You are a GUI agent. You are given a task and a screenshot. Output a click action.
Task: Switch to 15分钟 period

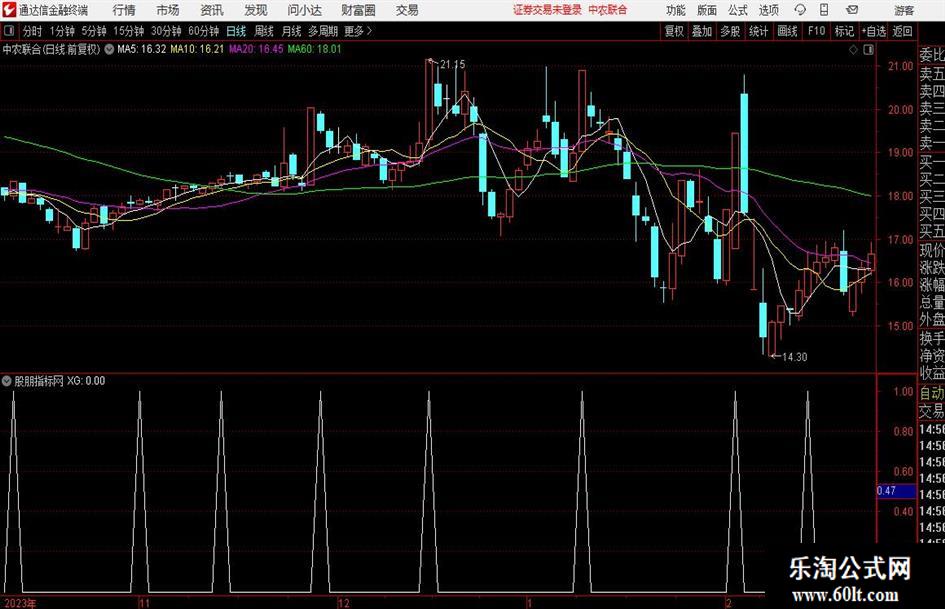(129, 31)
